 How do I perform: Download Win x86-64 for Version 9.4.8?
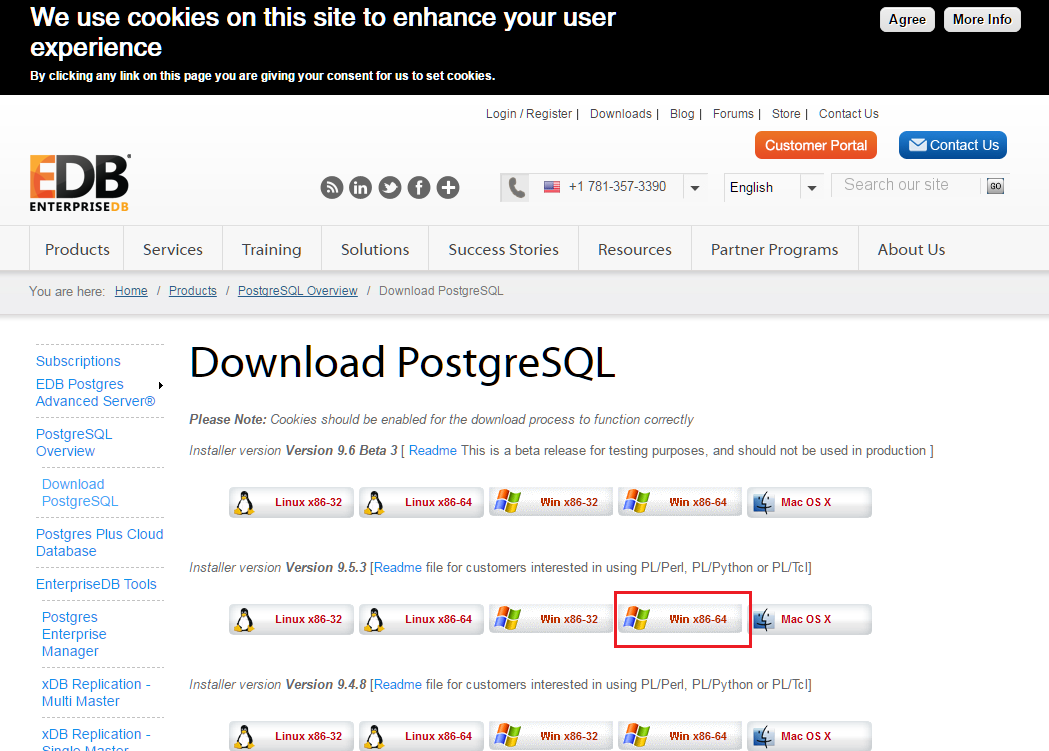point(680,736)
